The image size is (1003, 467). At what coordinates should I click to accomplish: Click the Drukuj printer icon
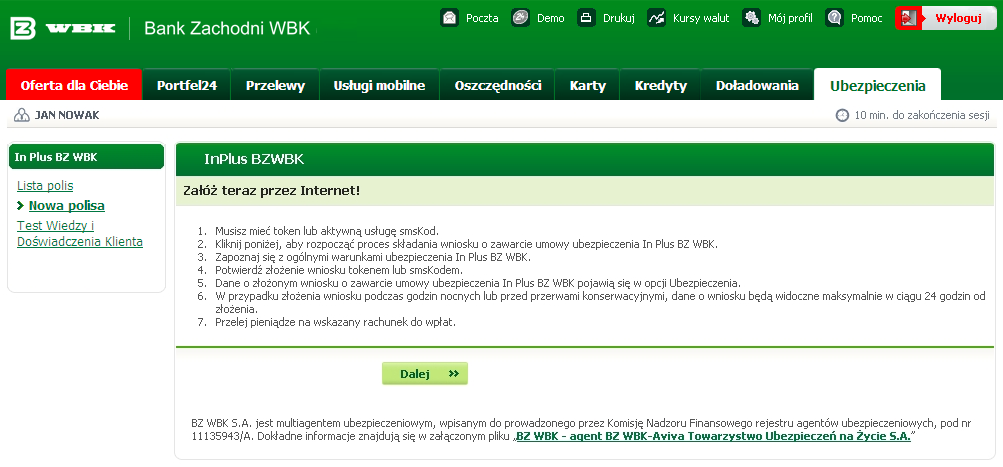(x=587, y=18)
